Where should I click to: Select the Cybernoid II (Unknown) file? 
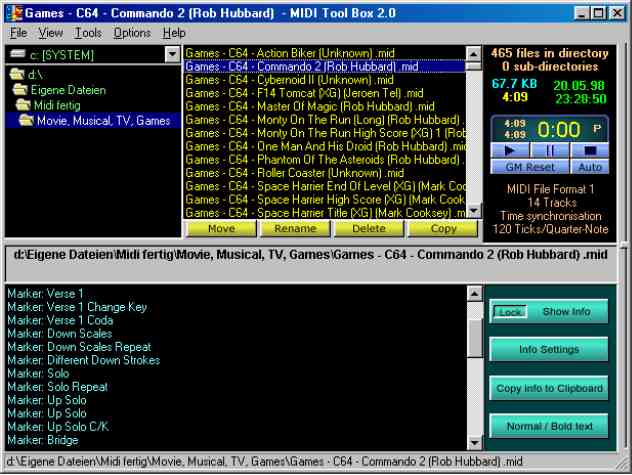tap(325, 80)
